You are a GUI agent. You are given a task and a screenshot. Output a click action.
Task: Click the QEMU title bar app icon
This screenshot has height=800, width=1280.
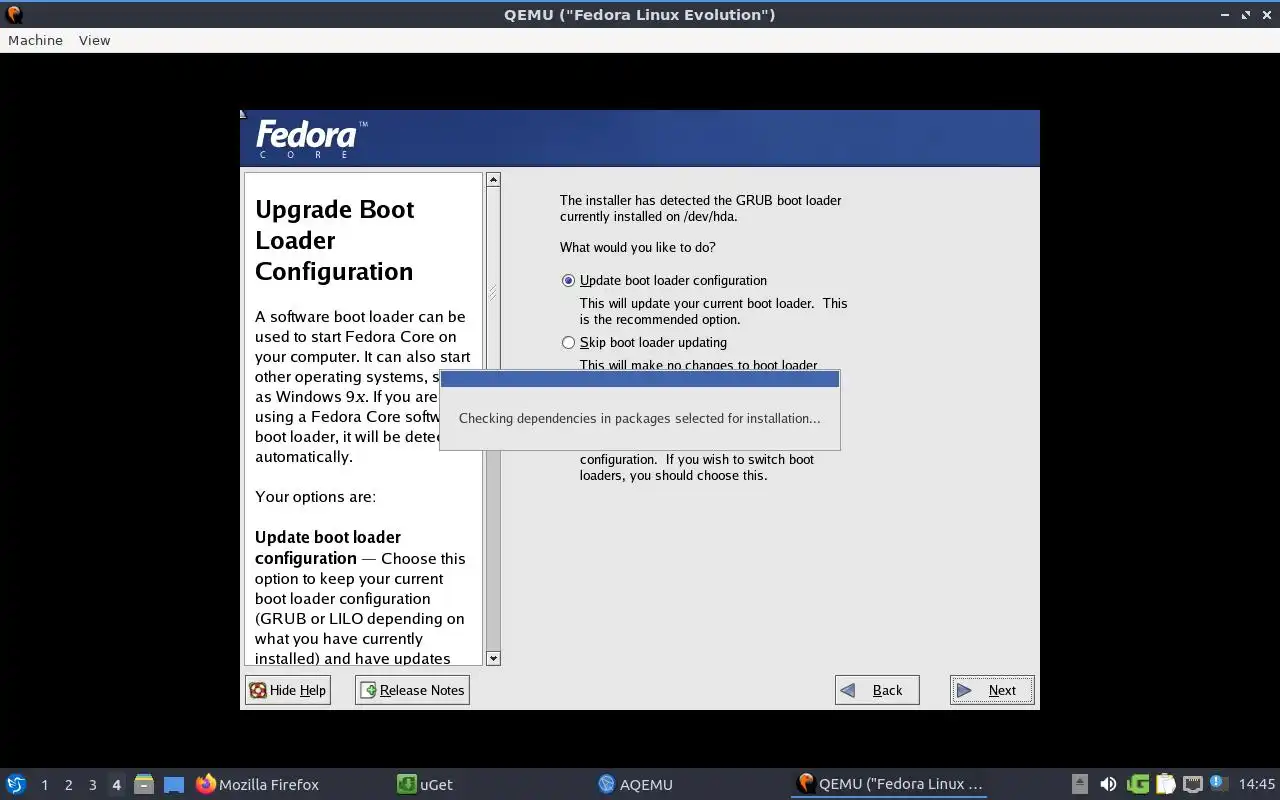click(x=14, y=14)
